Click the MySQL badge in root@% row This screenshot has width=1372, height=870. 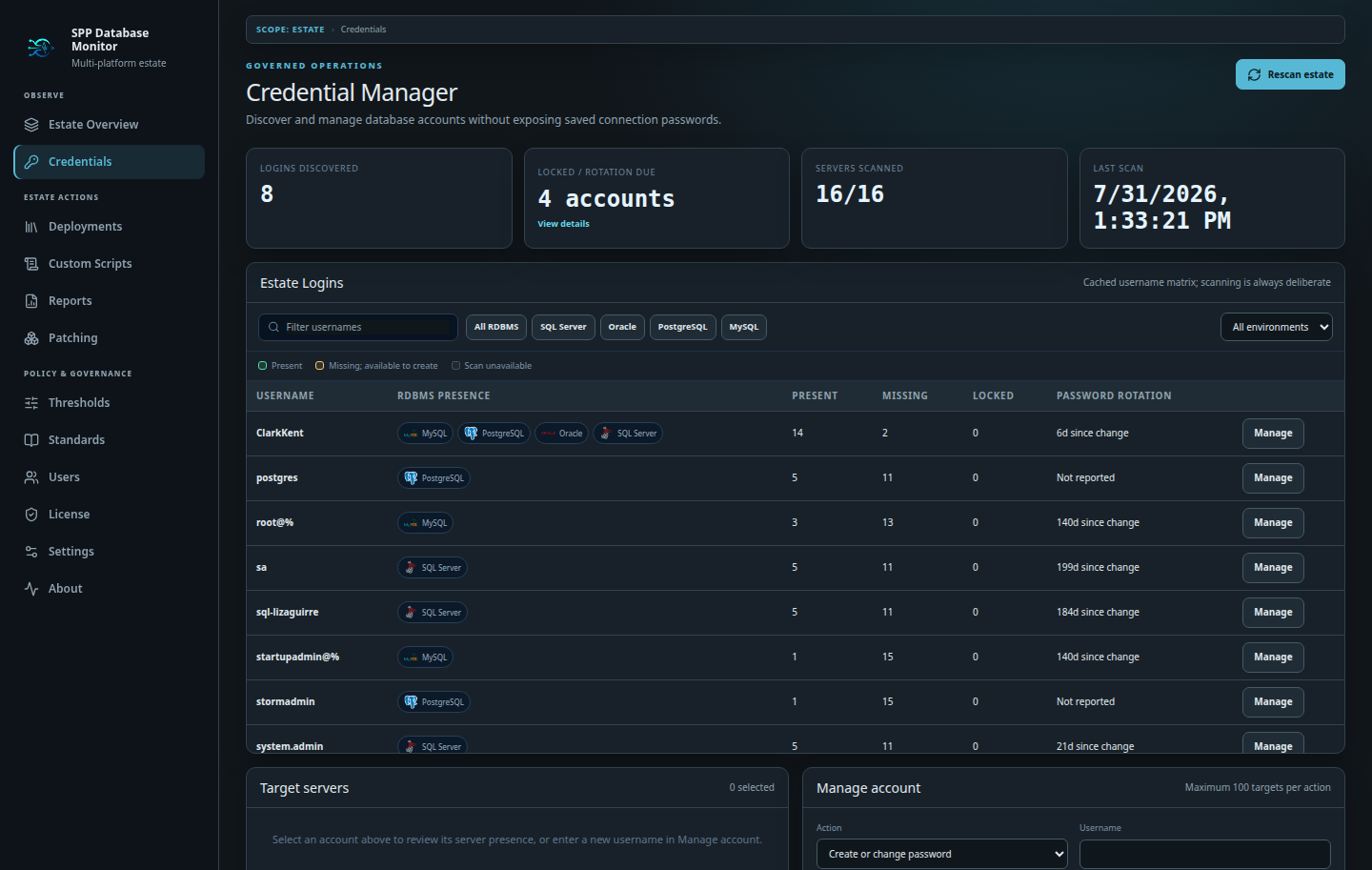coord(425,523)
